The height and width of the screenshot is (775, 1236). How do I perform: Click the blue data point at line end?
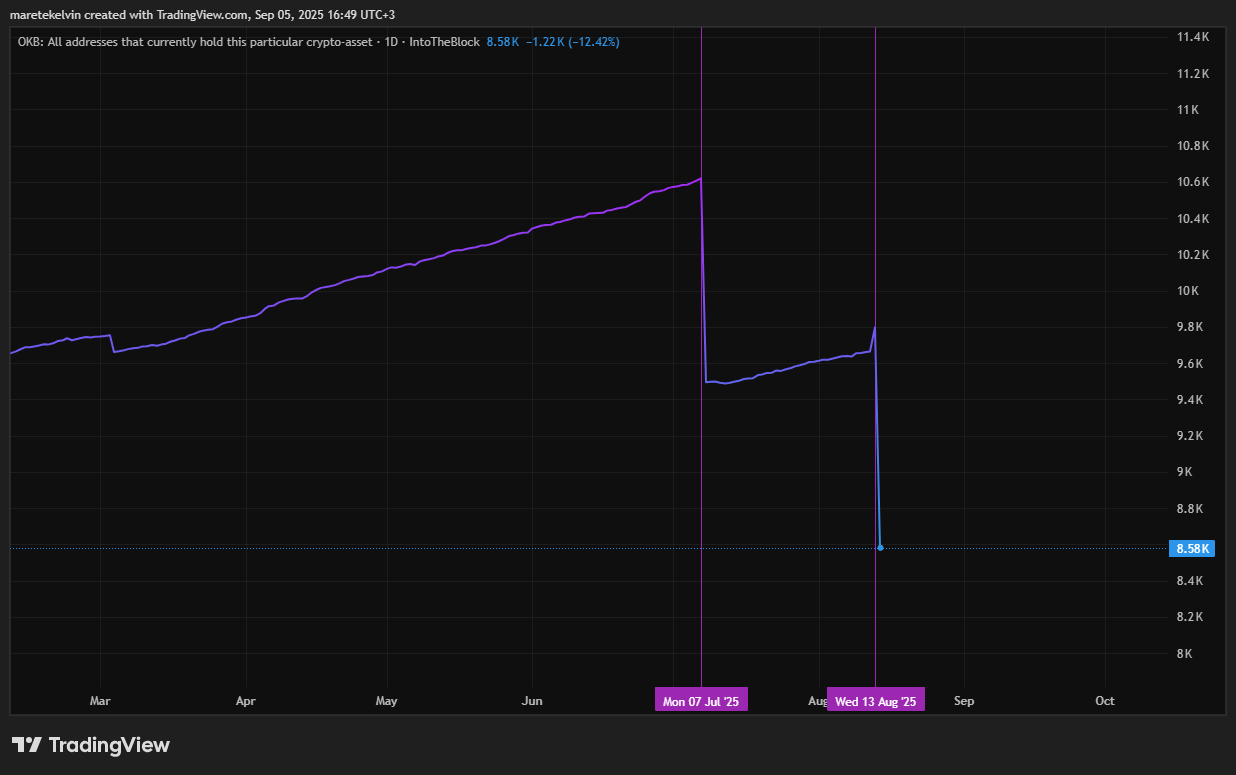(x=880, y=548)
